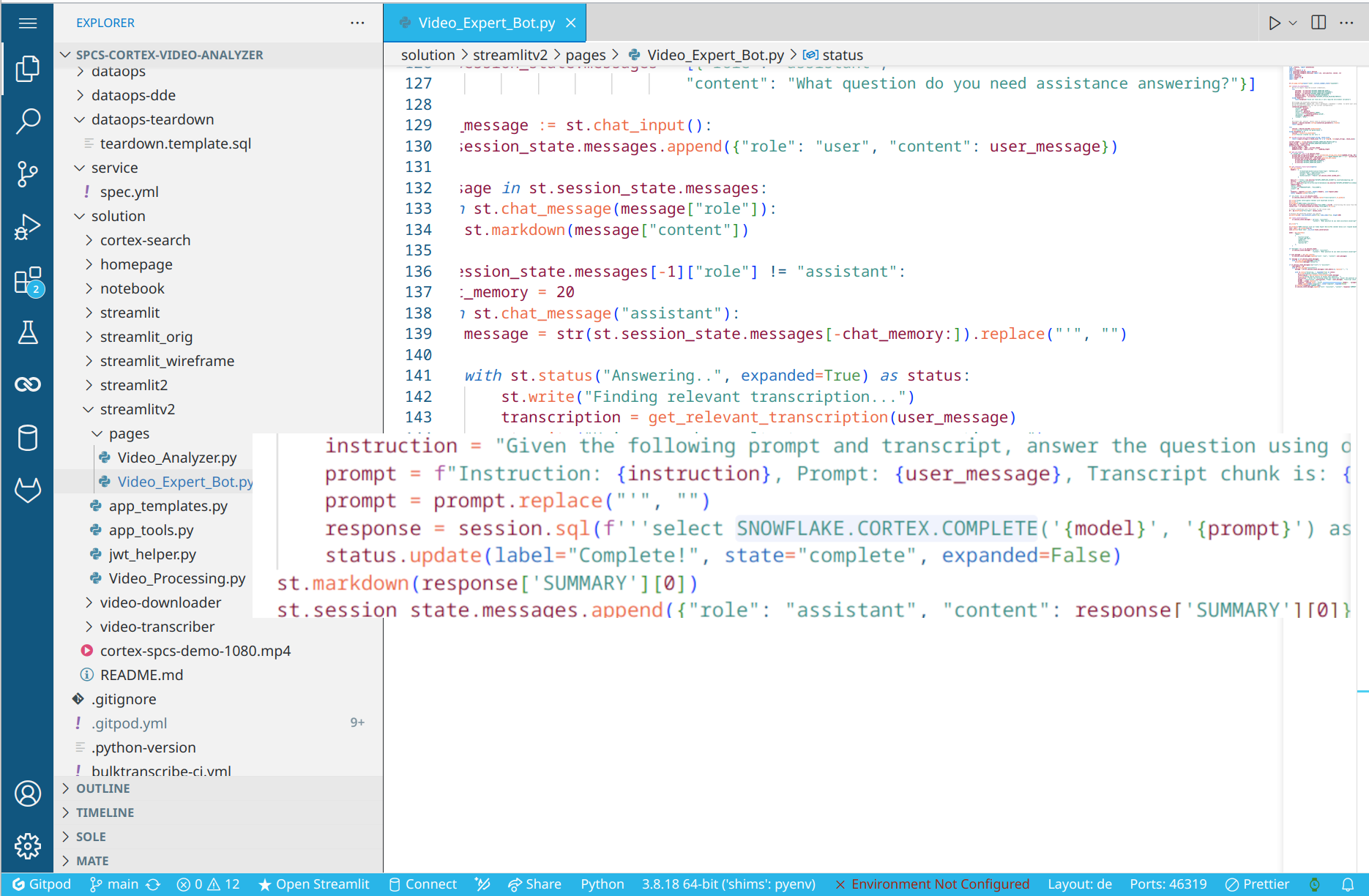Expand the OUTLINE section
This screenshot has width=1369, height=896.
(103, 788)
